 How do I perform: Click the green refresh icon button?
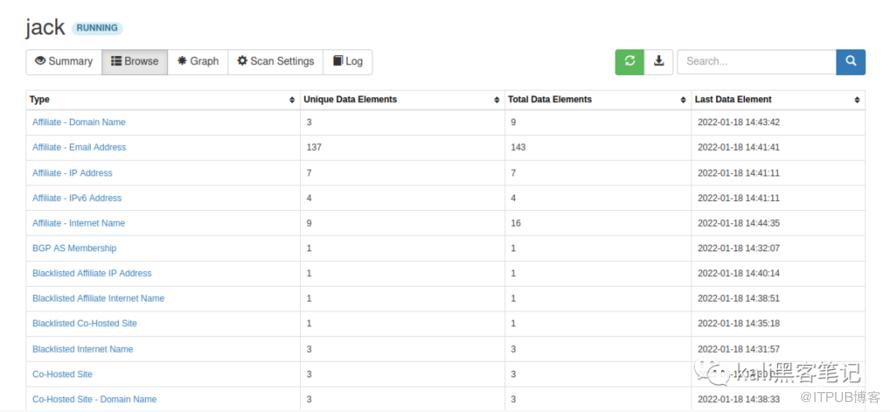(x=629, y=62)
